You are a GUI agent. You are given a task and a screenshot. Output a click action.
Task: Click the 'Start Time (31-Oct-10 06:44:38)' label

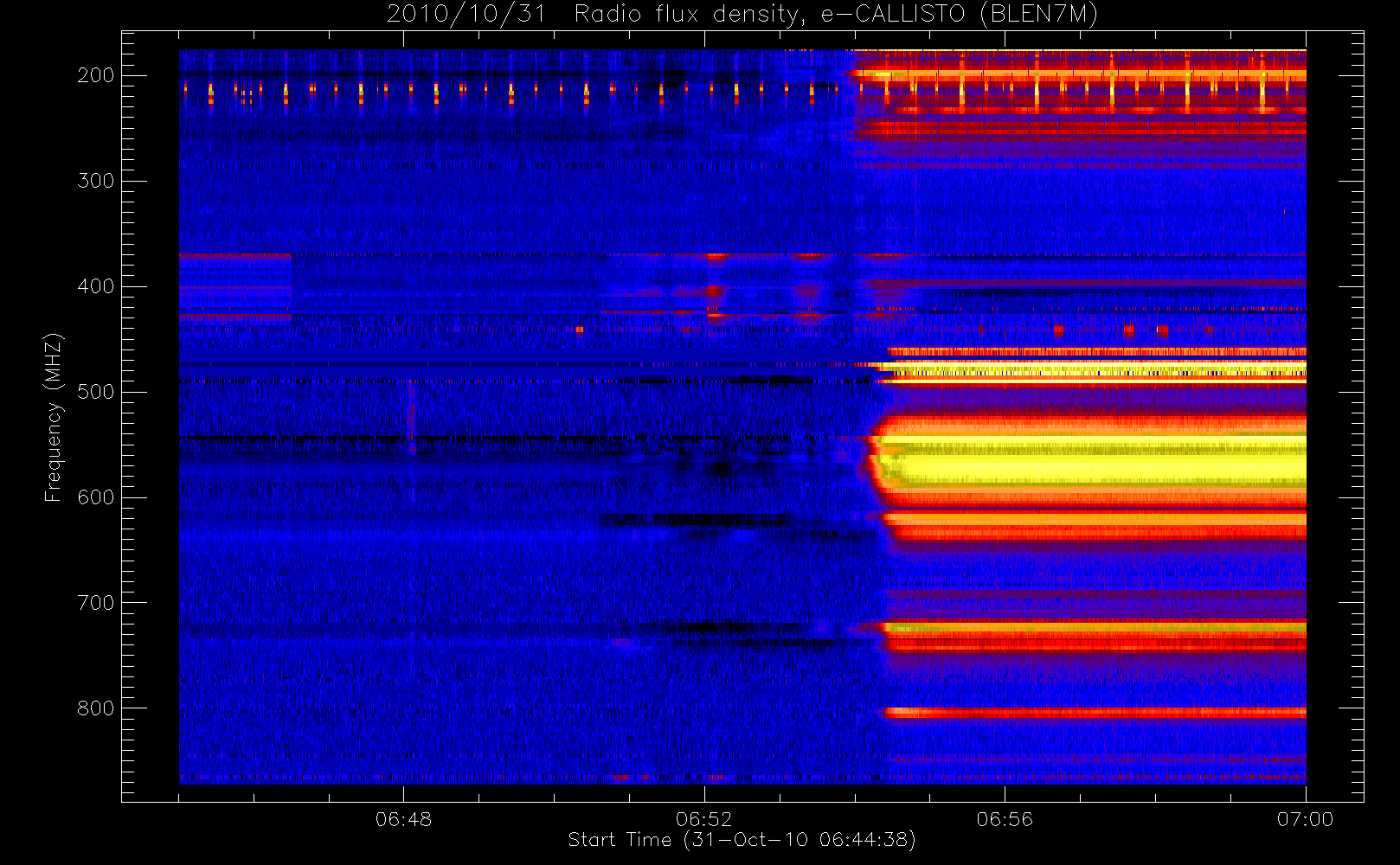pos(742,840)
